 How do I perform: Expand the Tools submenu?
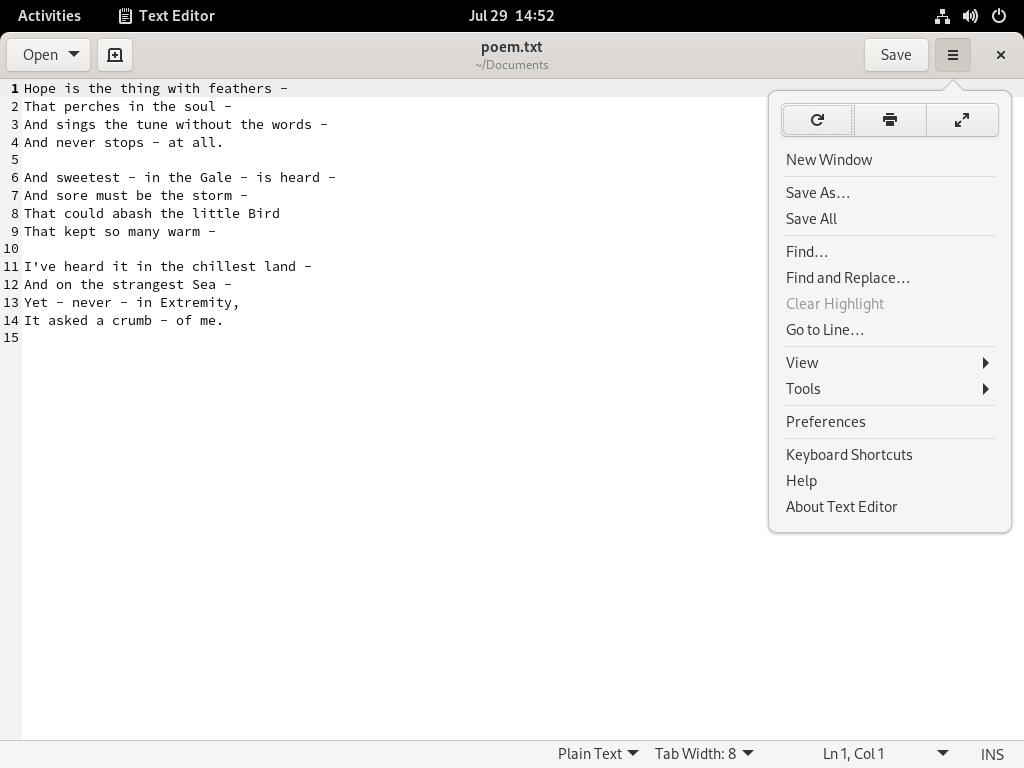point(889,389)
